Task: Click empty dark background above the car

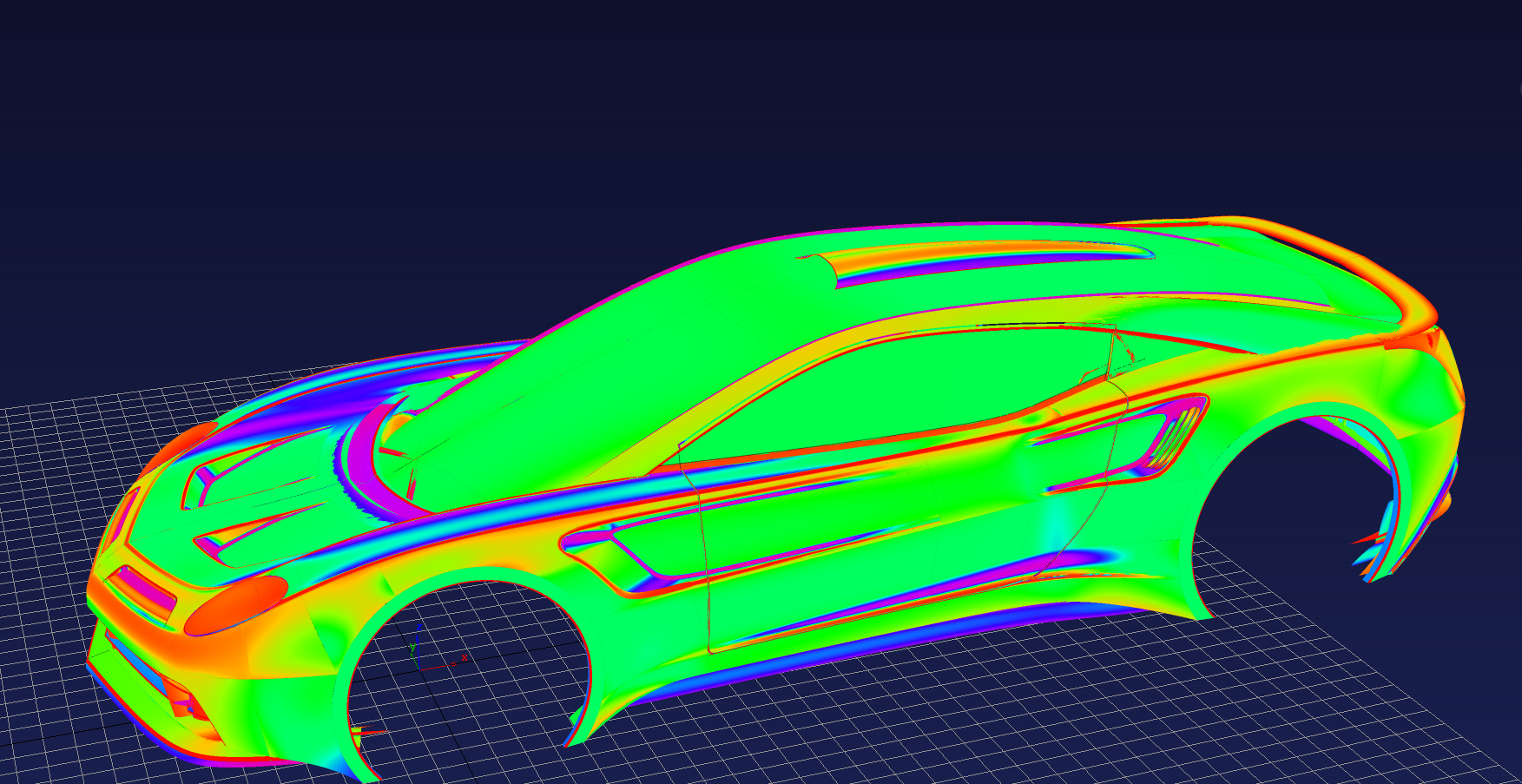Action: click(695, 104)
